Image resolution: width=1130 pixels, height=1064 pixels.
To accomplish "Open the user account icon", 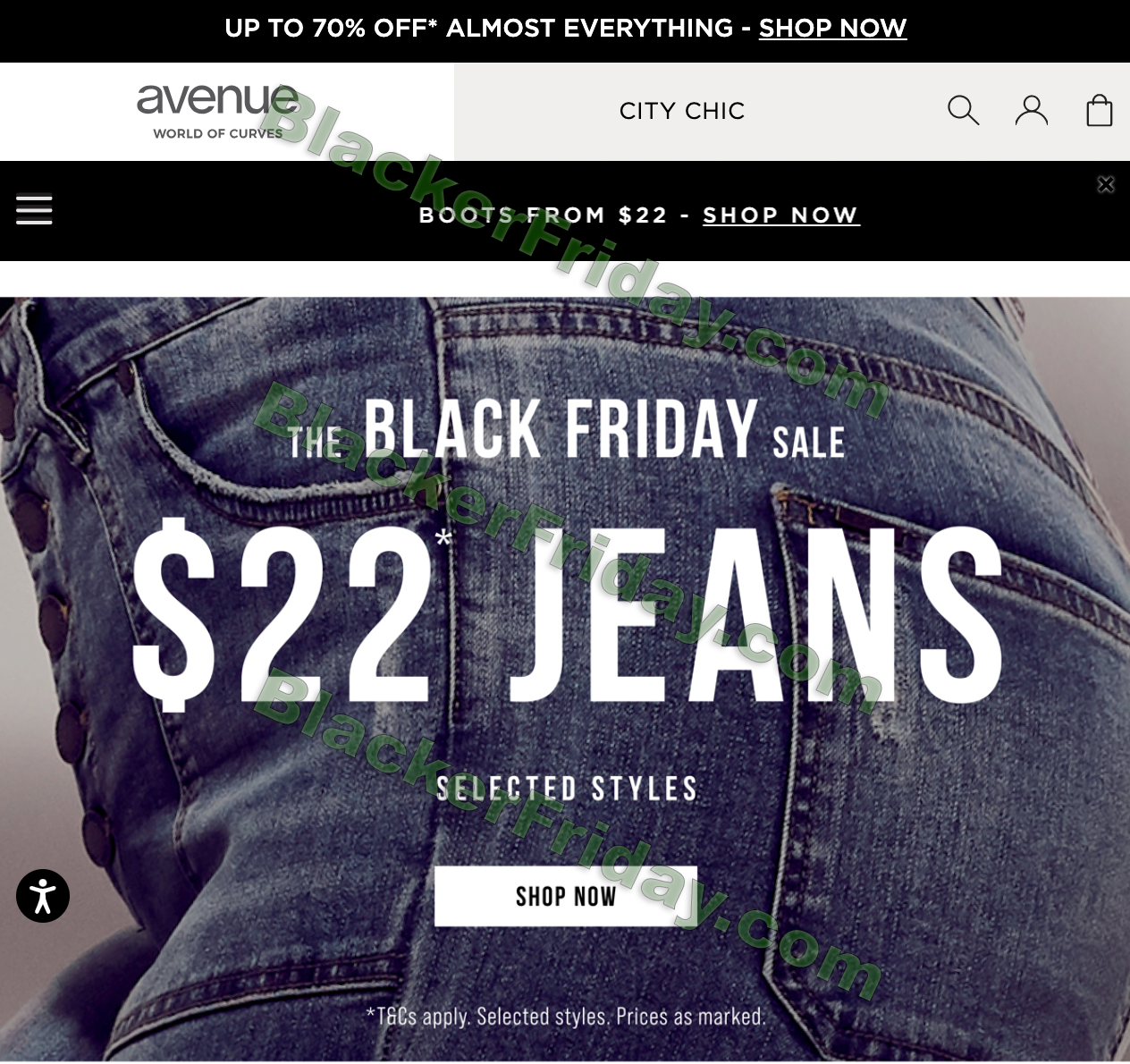I will (x=1031, y=110).
